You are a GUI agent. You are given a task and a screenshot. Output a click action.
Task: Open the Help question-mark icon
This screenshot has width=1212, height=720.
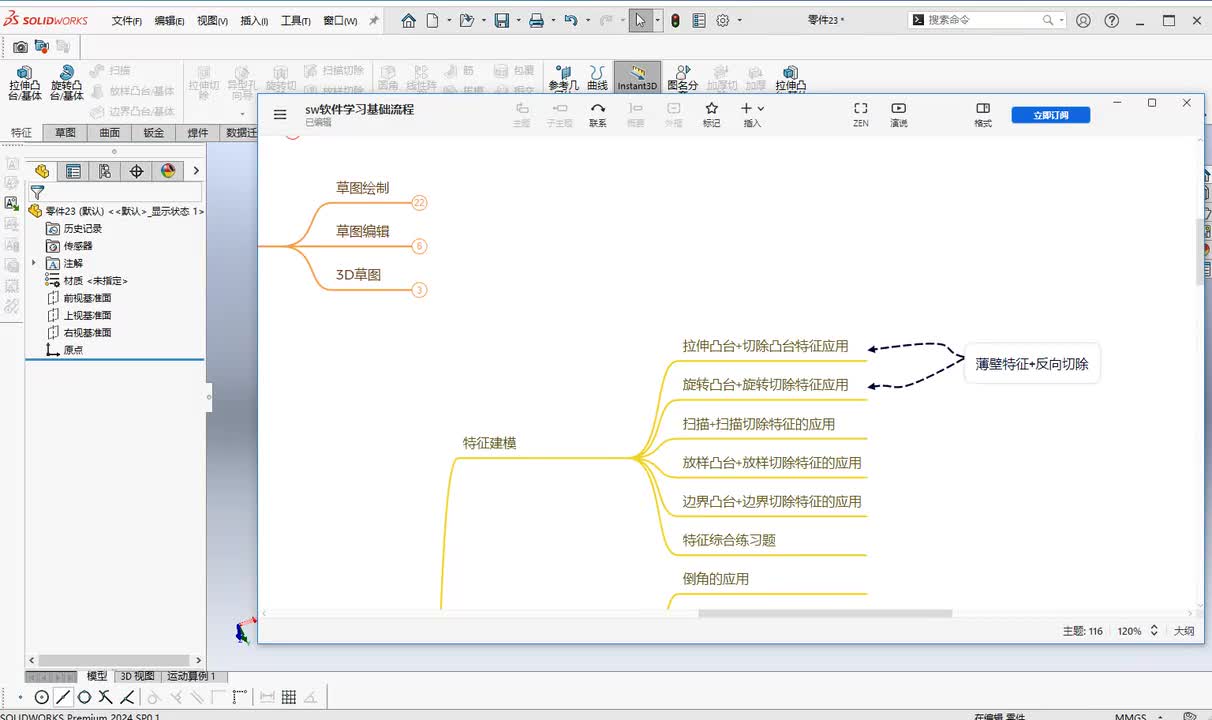pos(1112,20)
